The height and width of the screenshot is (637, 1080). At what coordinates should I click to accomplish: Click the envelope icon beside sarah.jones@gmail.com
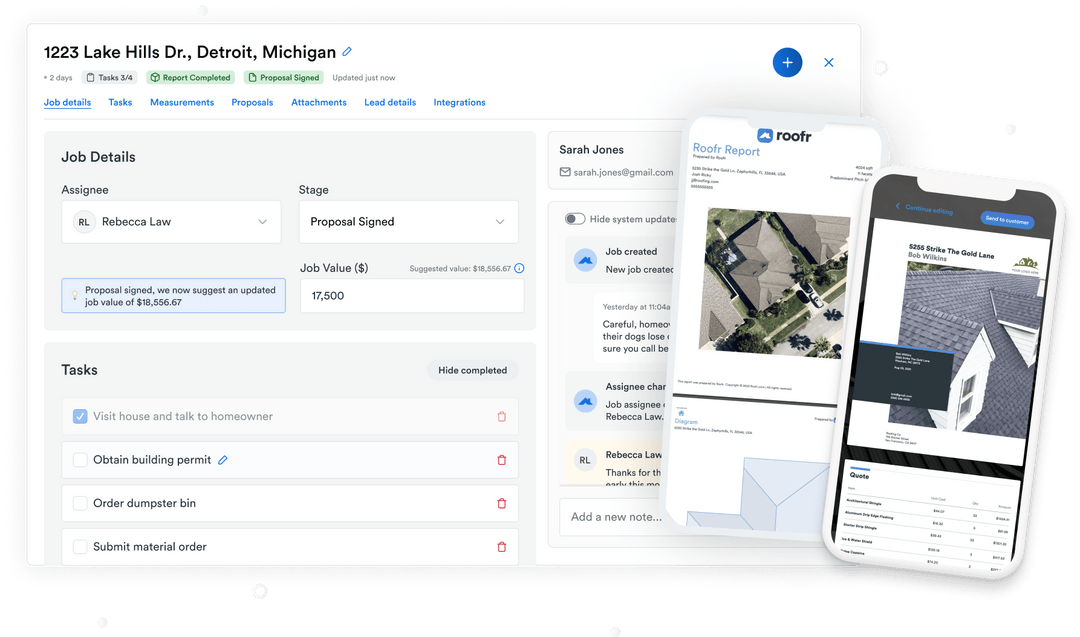click(x=565, y=171)
